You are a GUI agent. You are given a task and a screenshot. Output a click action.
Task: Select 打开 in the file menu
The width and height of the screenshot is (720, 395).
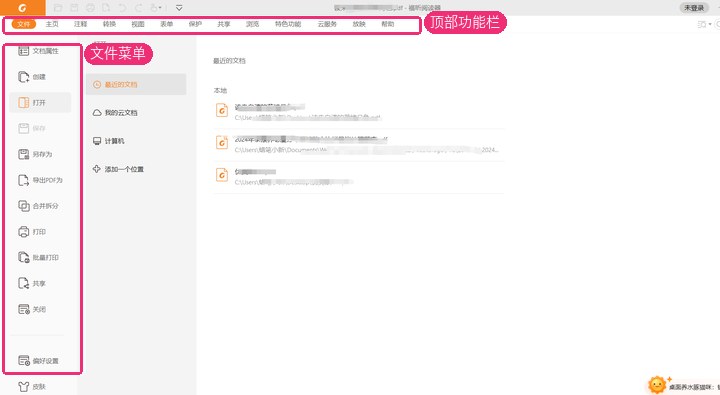[40, 102]
